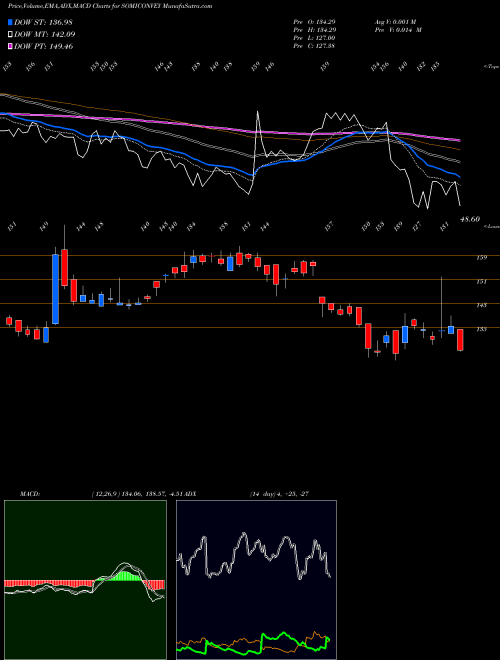Screen dimensions: 500x660
Task: Click the 'MACD:' panel label
Action: pos(30,494)
